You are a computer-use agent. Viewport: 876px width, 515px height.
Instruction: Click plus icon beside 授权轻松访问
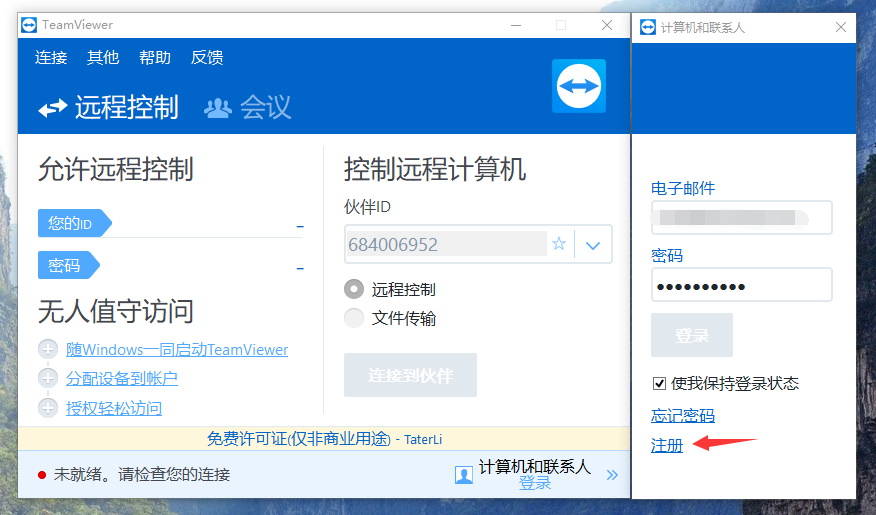click(48, 408)
